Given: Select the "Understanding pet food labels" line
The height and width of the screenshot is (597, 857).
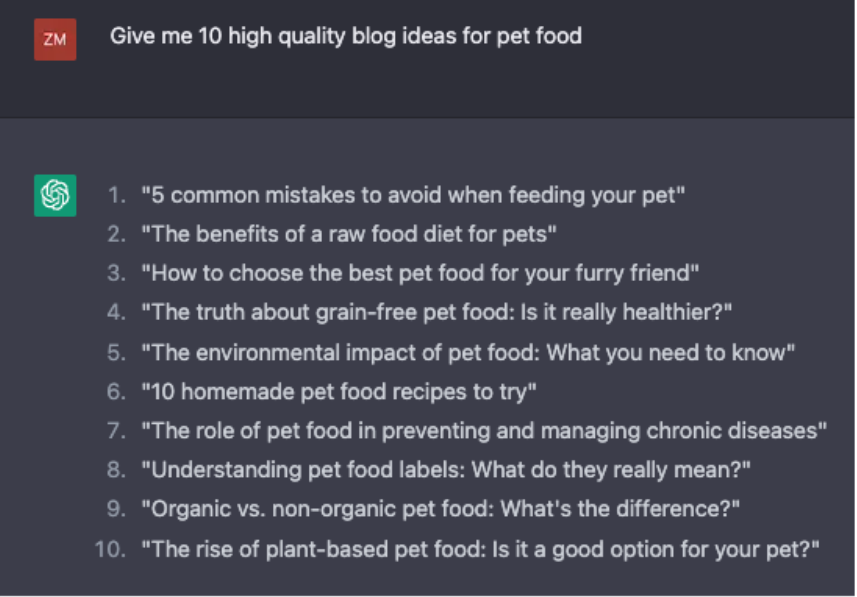Looking at the screenshot, I should tap(446, 469).
